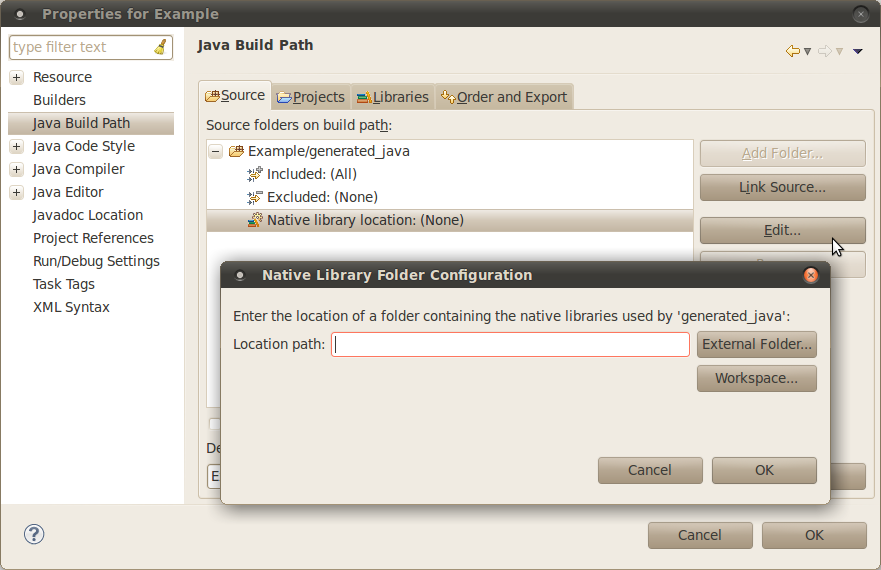
Task: Close the Native Library Folder Configuration dialog
Action: coord(811,275)
